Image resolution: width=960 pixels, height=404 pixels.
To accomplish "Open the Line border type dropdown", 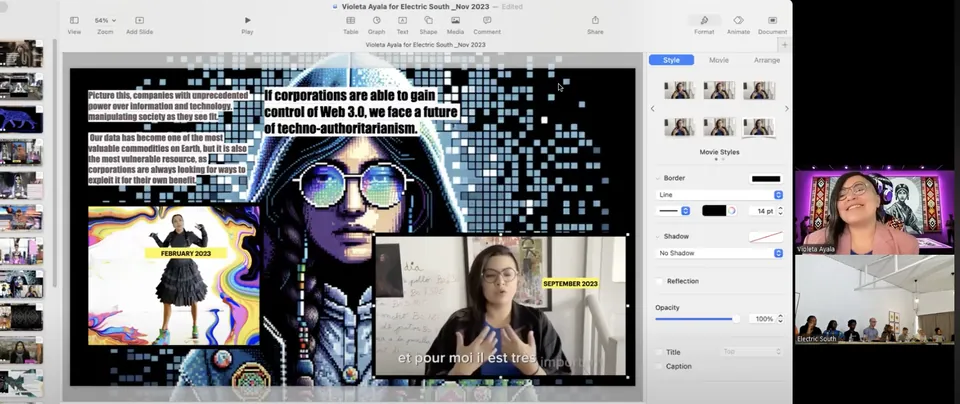I will [x=719, y=195].
